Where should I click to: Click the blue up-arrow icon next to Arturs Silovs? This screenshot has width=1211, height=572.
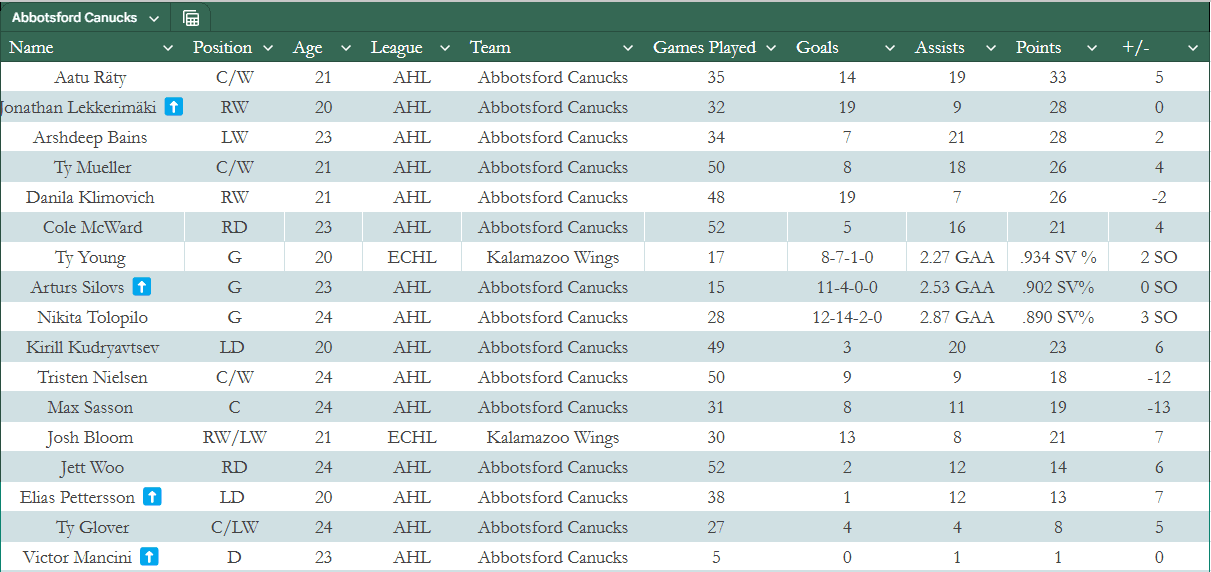pos(142,287)
